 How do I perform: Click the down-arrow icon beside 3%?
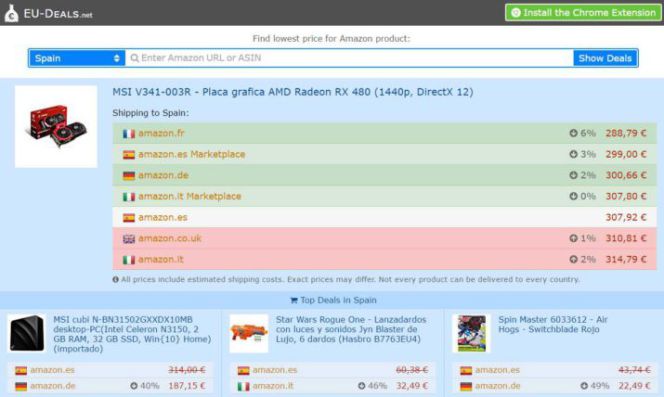coord(573,154)
